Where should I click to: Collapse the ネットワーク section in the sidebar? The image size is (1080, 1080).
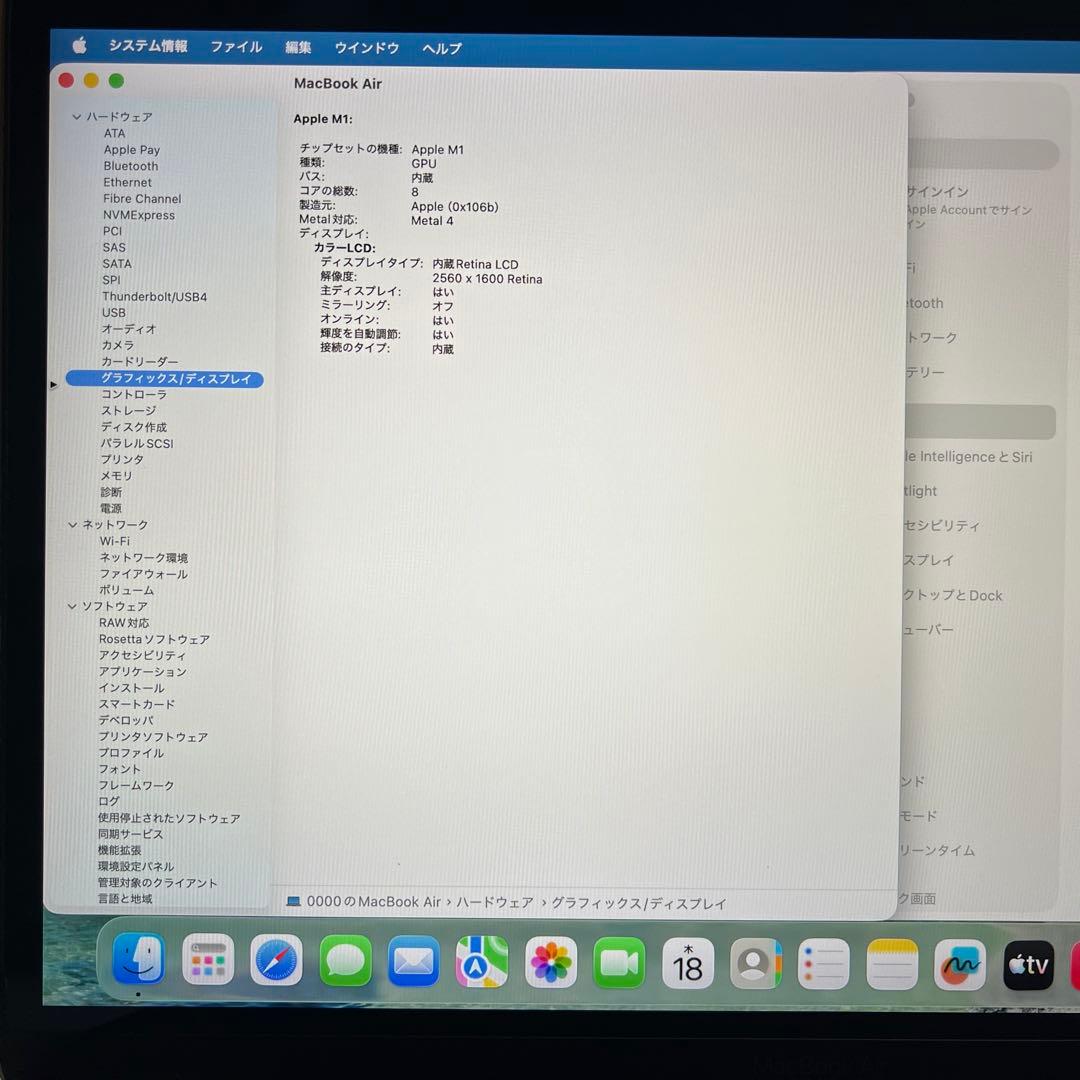point(71,524)
